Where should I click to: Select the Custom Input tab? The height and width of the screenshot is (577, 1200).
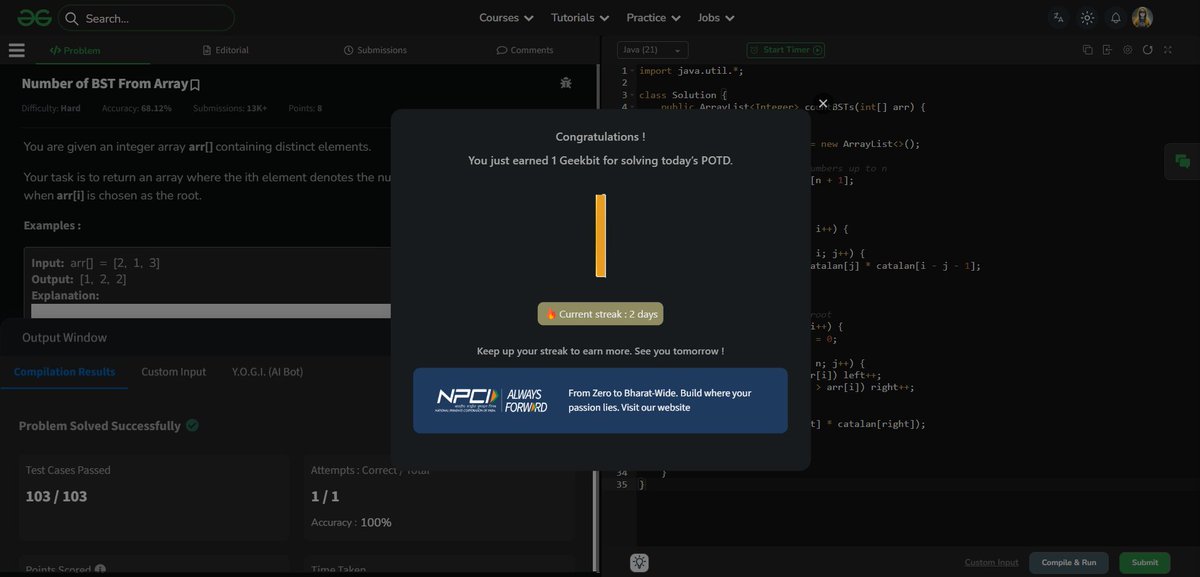click(173, 372)
